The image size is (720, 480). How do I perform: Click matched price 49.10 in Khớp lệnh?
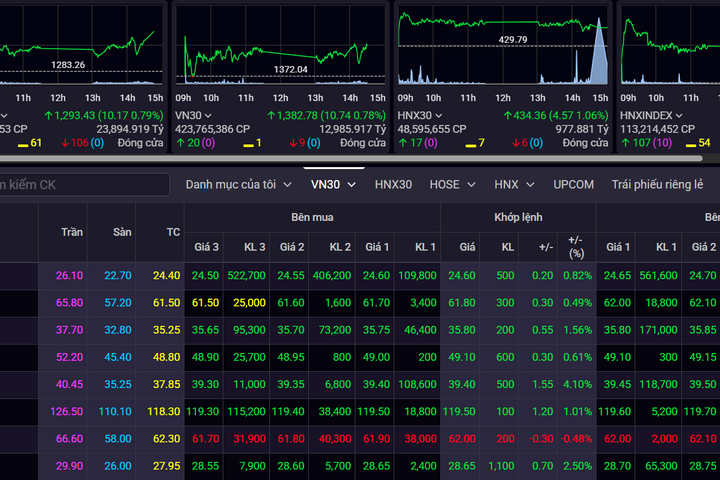tap(462, 357)
